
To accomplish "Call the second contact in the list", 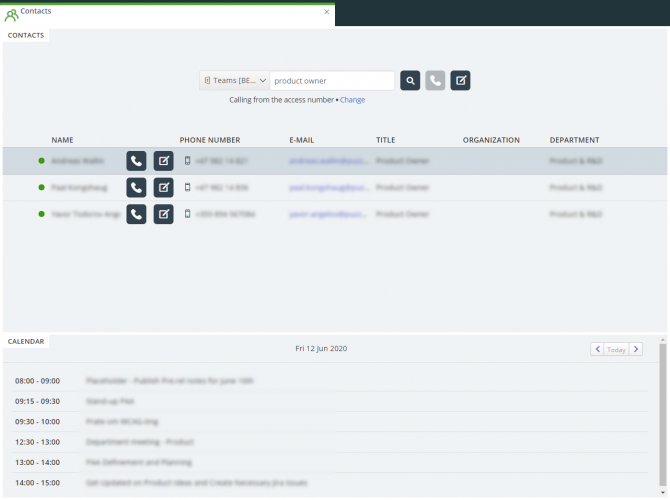I will pos(136,187).
